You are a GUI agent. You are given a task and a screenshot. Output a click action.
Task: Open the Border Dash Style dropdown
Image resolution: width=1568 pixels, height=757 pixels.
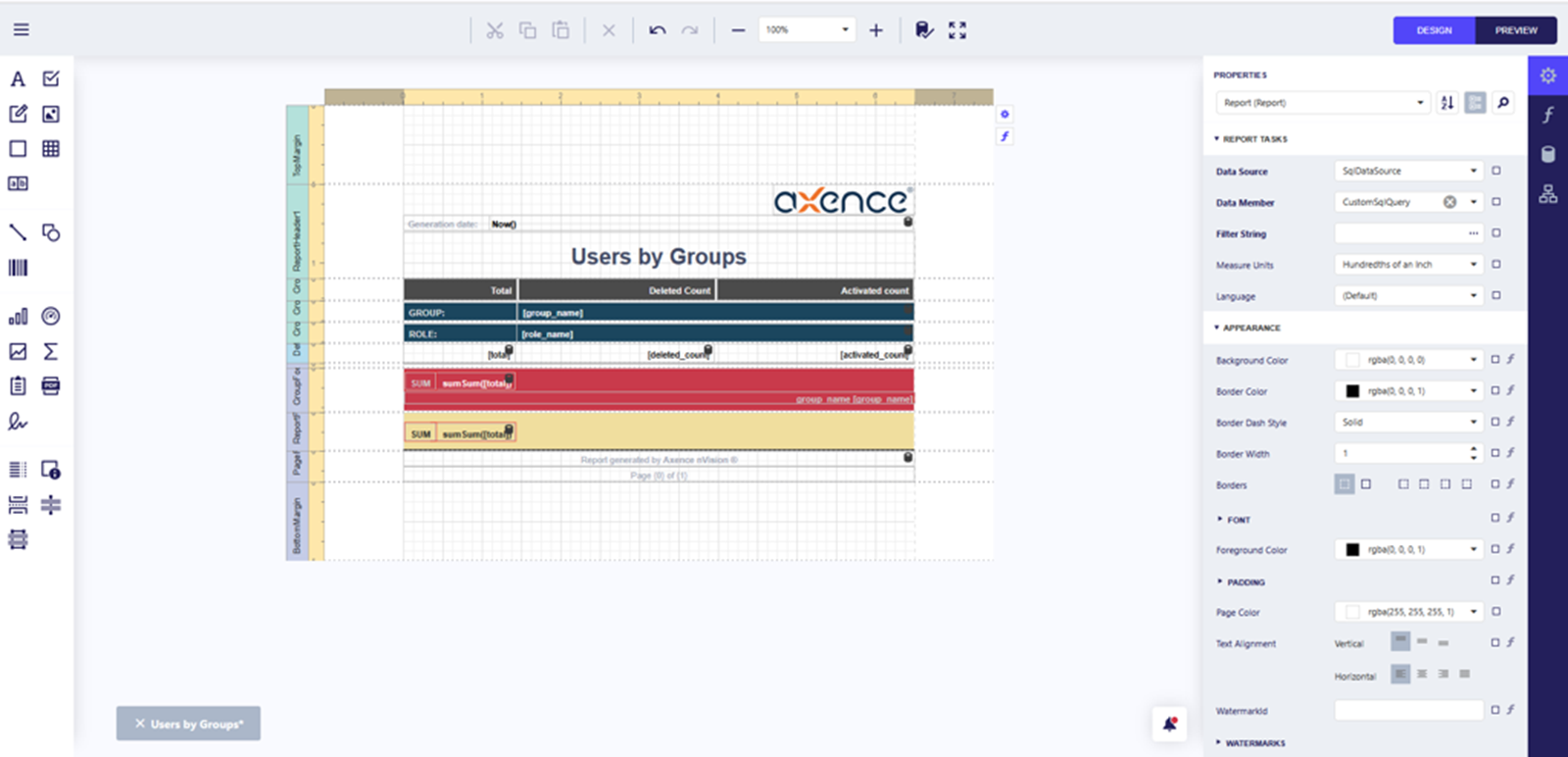point(1408,423)
